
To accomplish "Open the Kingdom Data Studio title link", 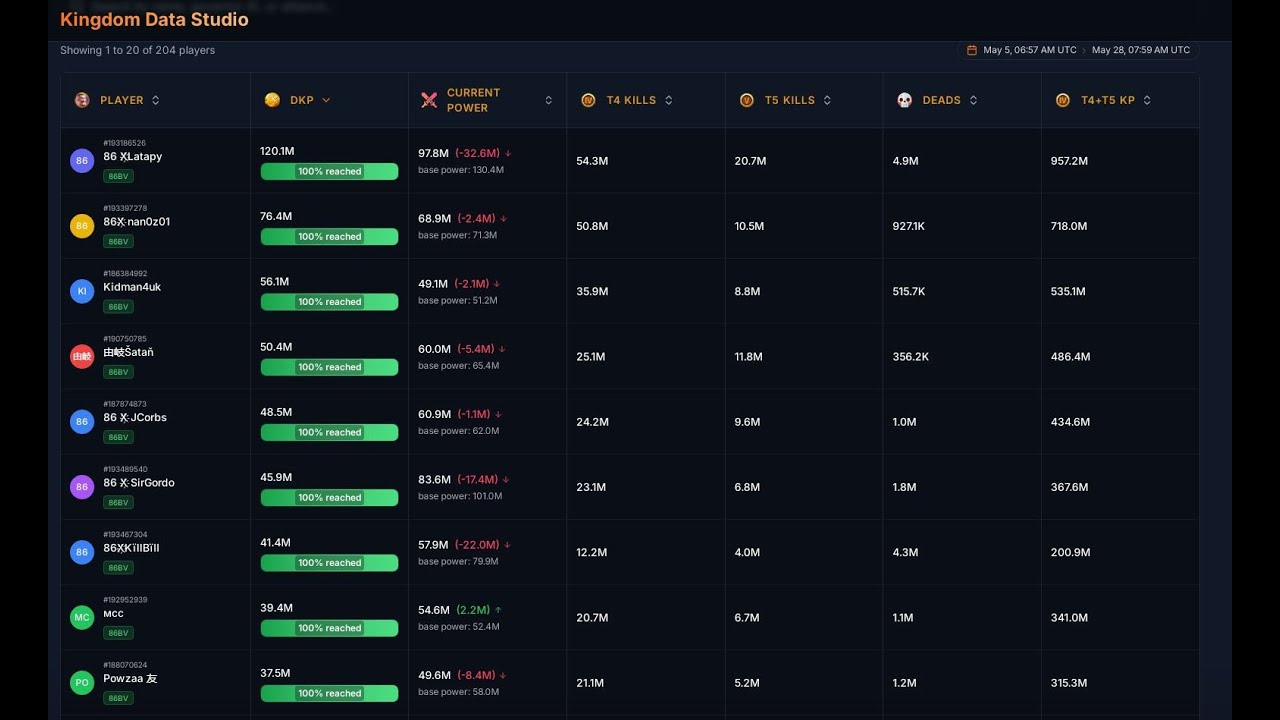I will pyautogui.click(x=154, y=19).
